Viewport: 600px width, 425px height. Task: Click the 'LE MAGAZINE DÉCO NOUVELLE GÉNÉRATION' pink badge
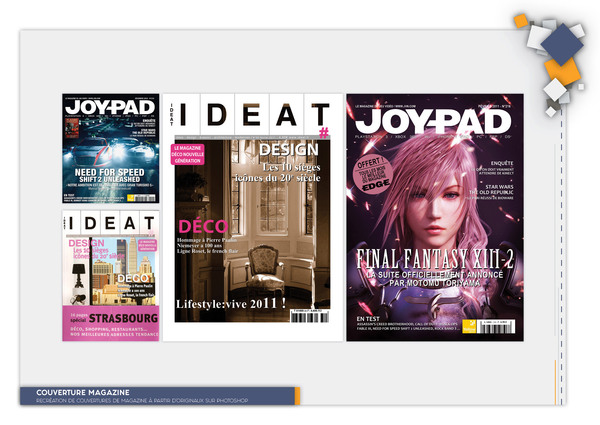[x=188, y=155]
